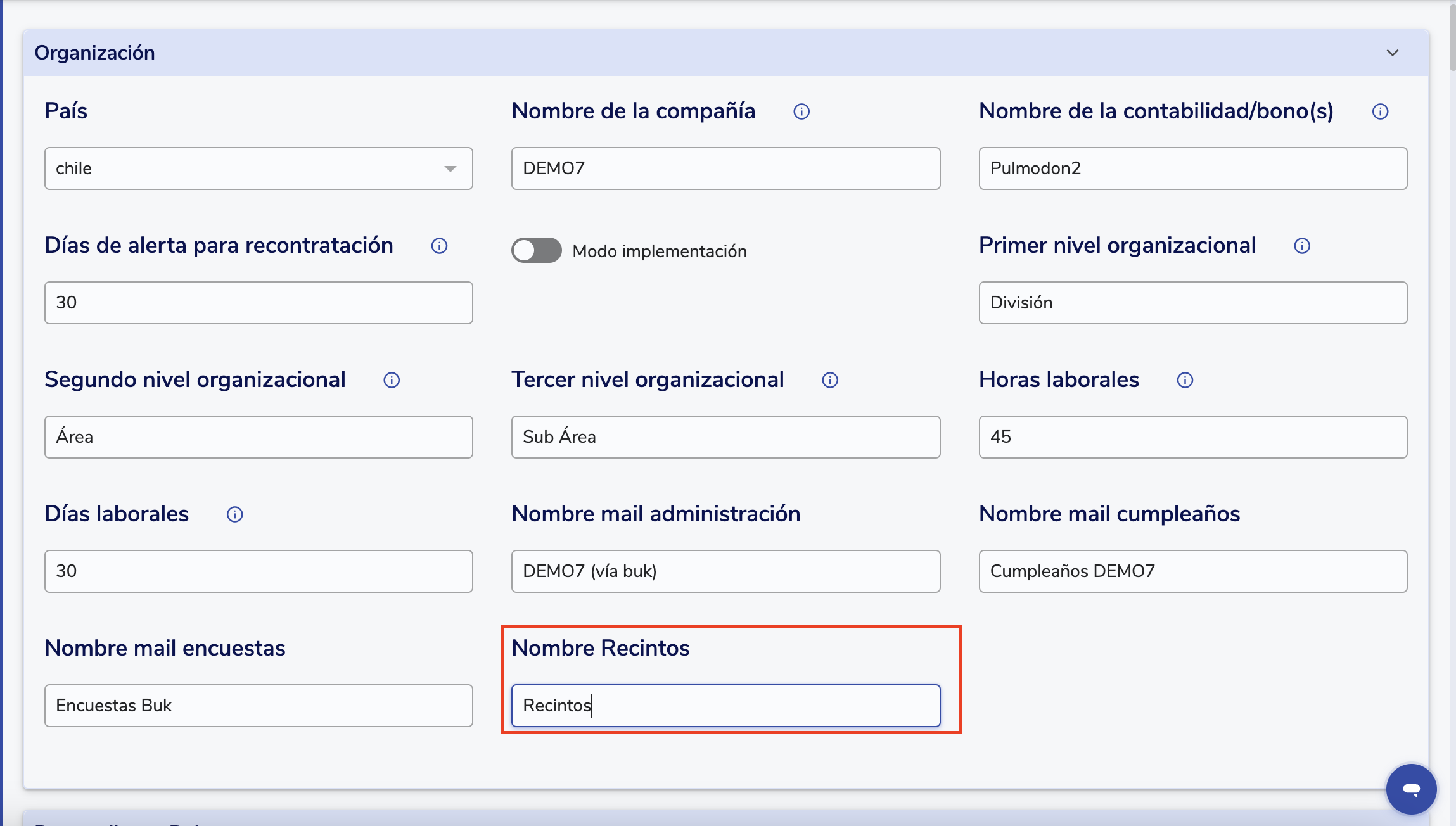The height and width of the screenshot is (826, 1456).
Task: Open info tooltip for Días laborales
Action: [x=234, y=514]
